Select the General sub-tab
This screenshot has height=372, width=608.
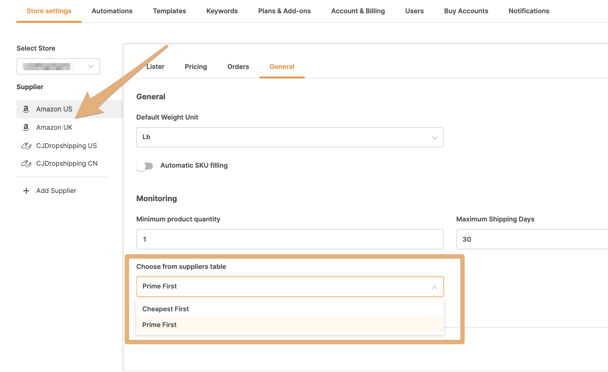(x=282, y=67)
